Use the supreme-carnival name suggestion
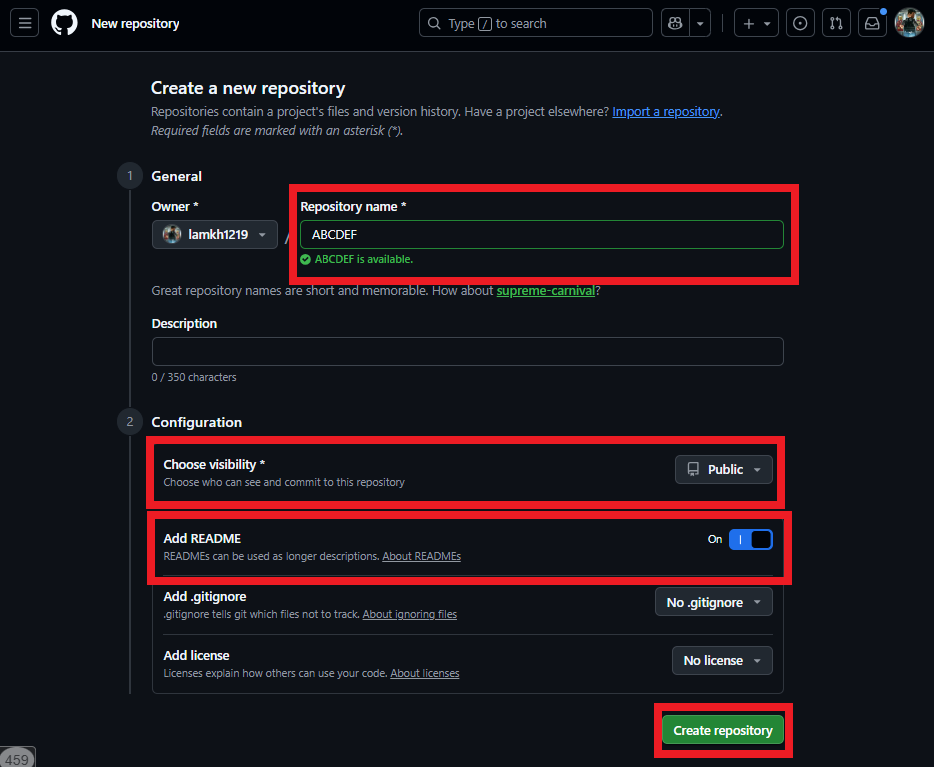The width and height of the screenshot is (934, 767). tap(545, 291)
